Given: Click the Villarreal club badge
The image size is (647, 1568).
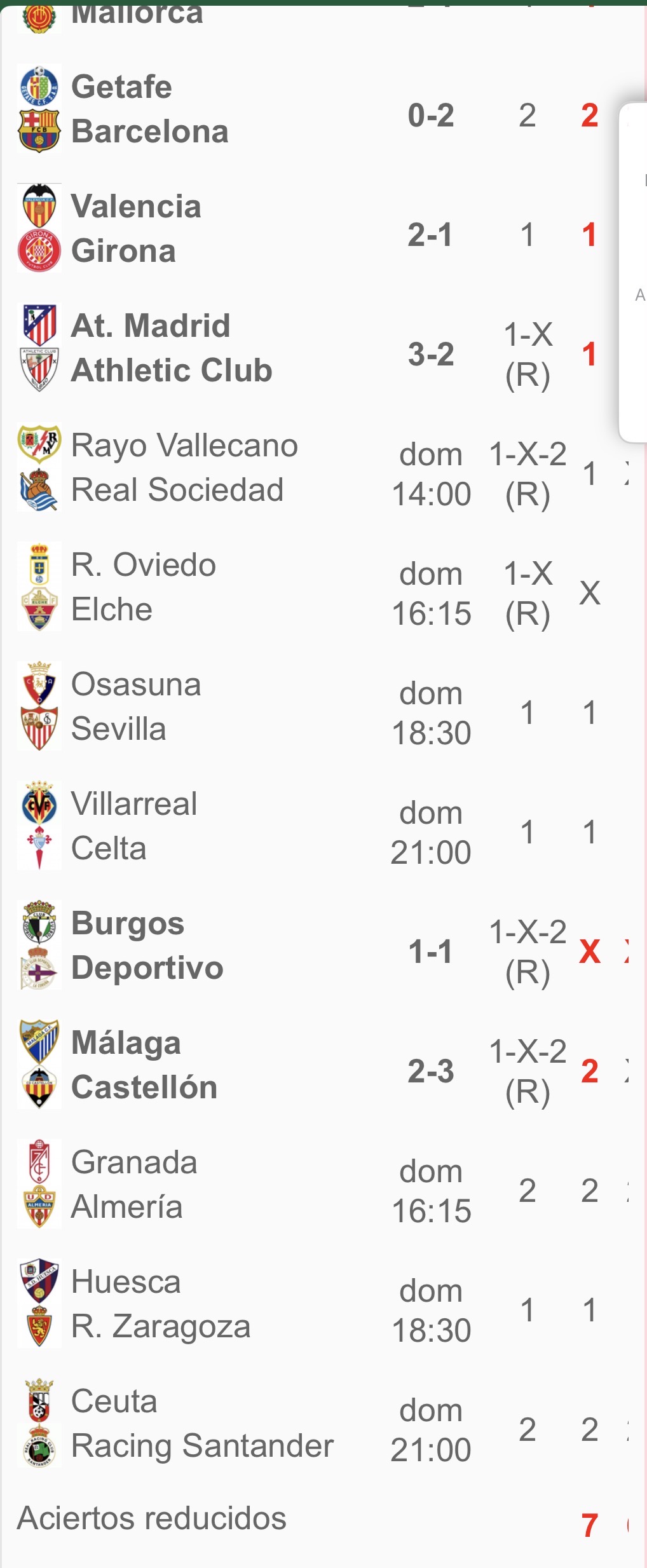Looking at the screenshot, I should [x=39, y=804].
